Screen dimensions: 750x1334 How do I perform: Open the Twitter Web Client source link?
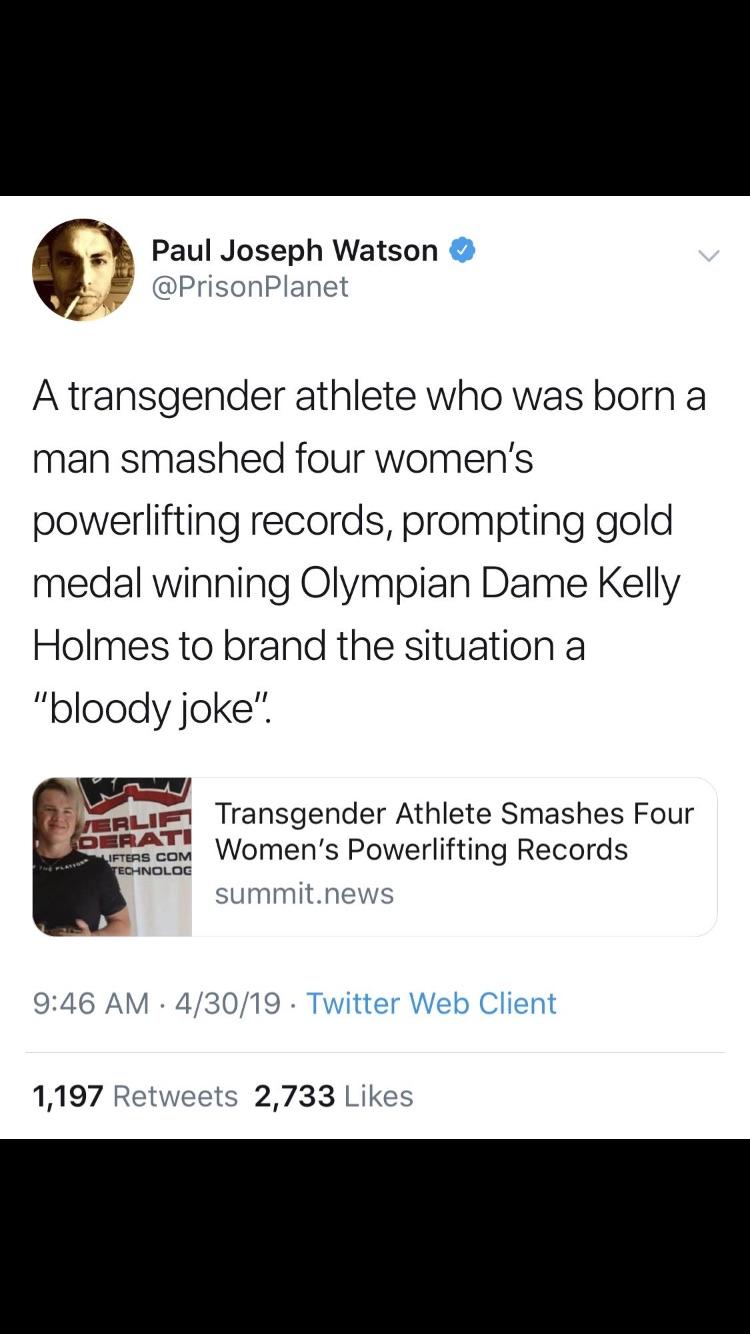pyautogui.click(x=431, y=1003)
